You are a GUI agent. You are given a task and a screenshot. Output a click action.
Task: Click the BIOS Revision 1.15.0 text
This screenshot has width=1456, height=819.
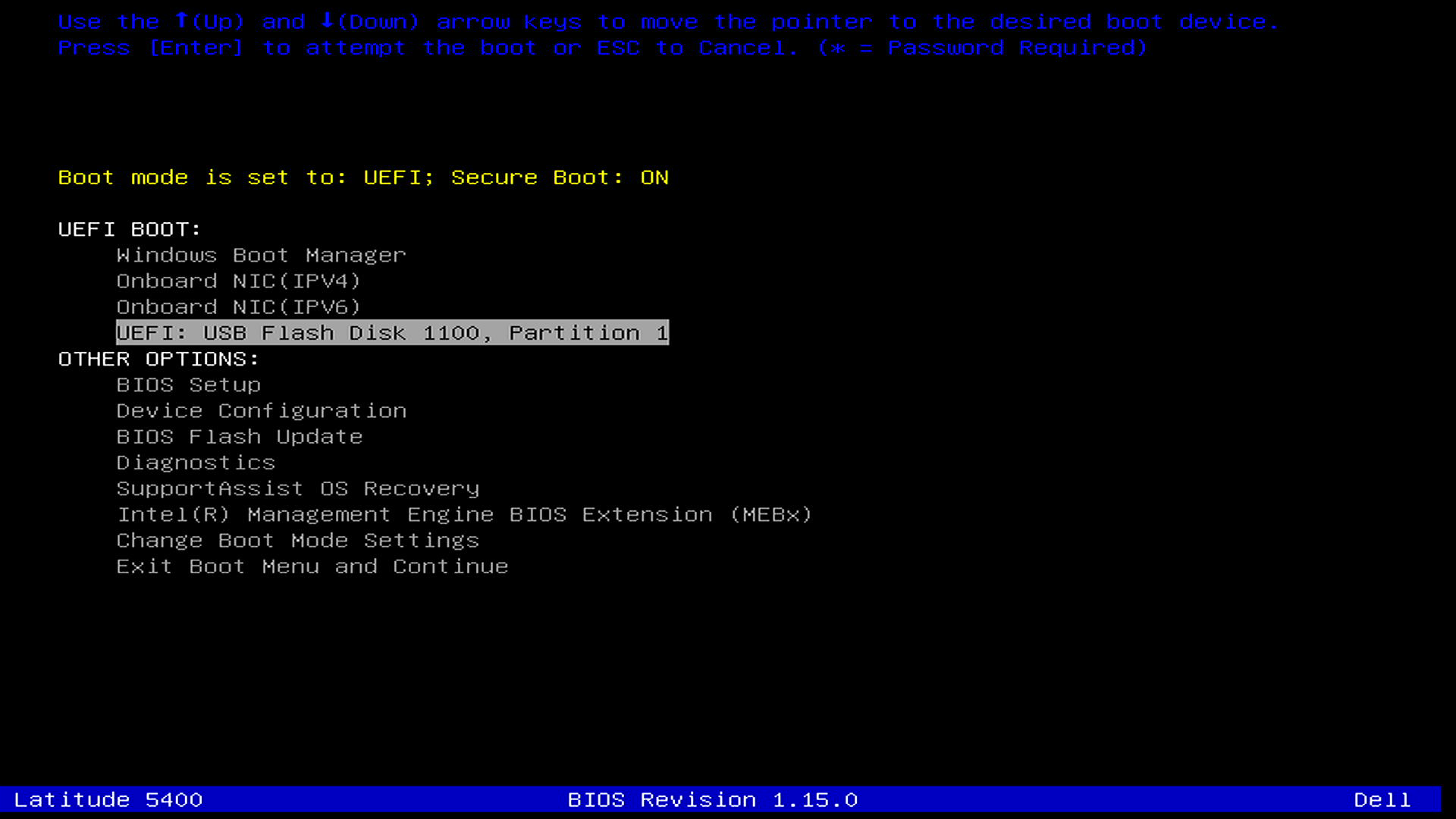point(713,800)
